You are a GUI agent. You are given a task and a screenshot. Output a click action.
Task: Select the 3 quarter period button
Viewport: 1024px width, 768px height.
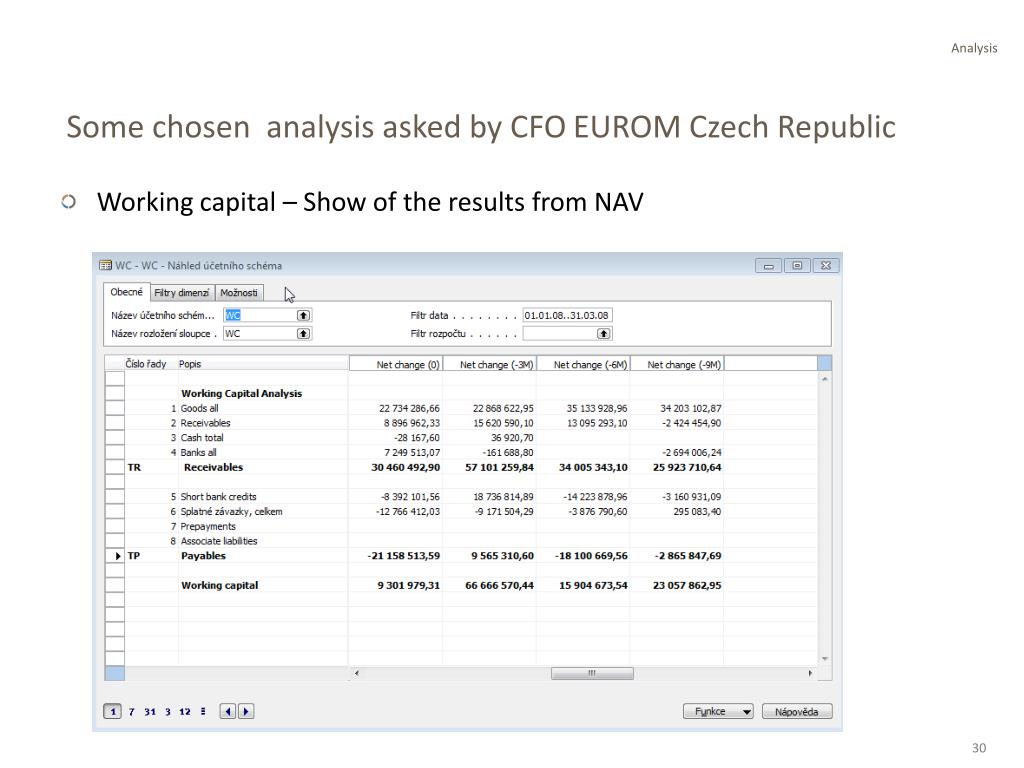(x=168, y=711)
